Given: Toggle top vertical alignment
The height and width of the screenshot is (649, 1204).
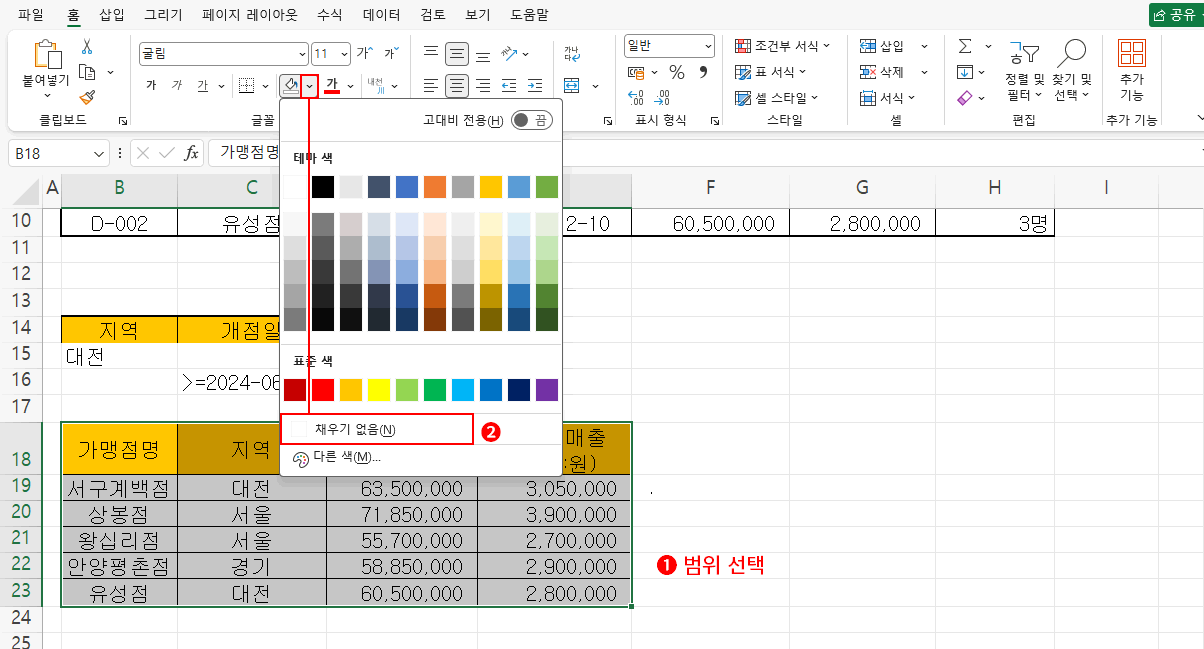Looking at the screenshot, I should [x=431, y=53].
